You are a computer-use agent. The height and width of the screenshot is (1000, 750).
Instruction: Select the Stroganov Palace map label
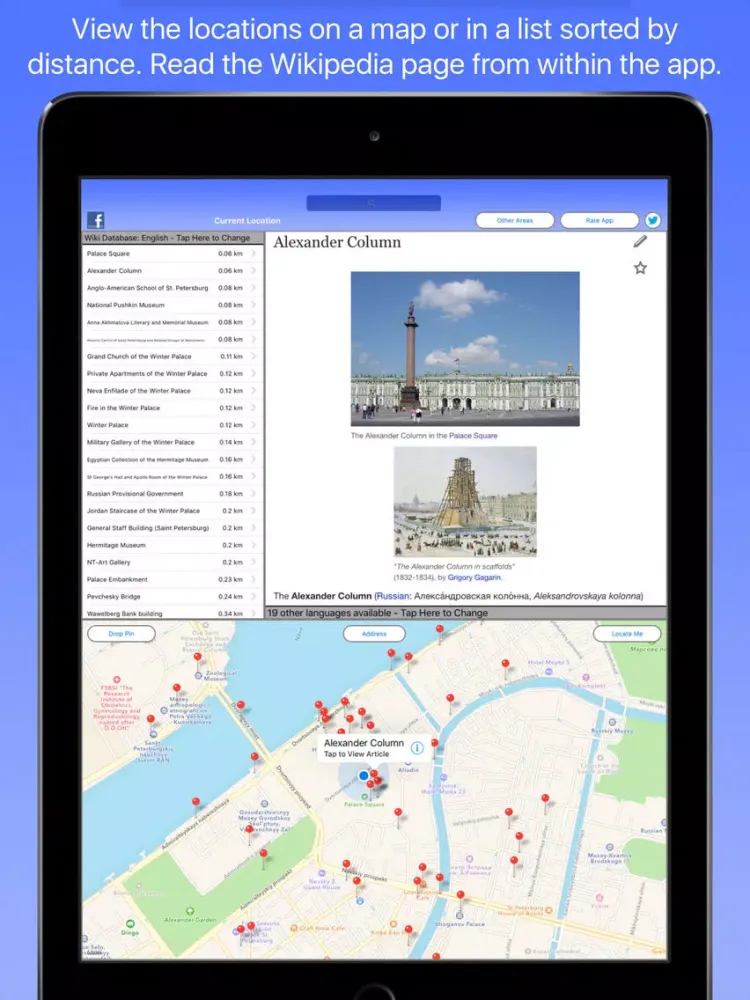[x=460, y=923]
